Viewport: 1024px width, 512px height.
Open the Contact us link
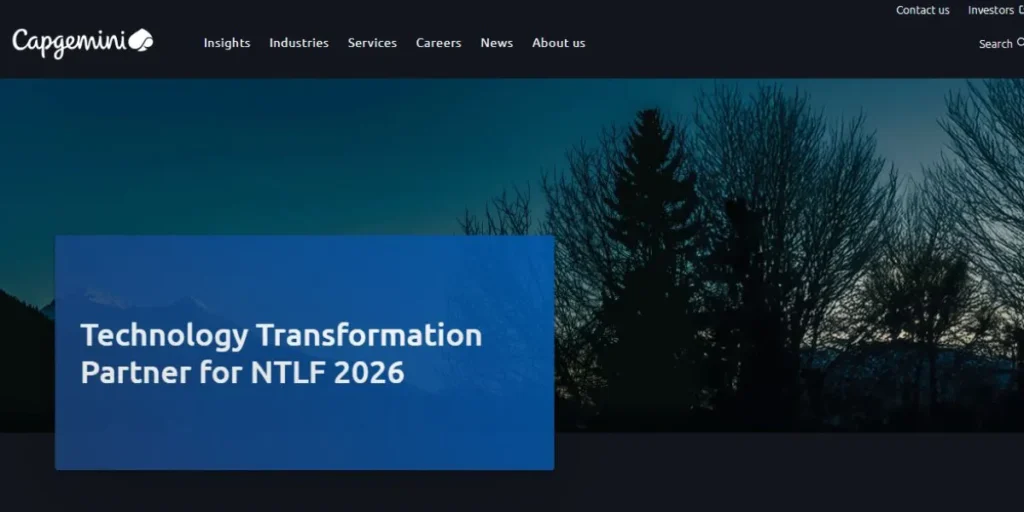tap(922, 10)
